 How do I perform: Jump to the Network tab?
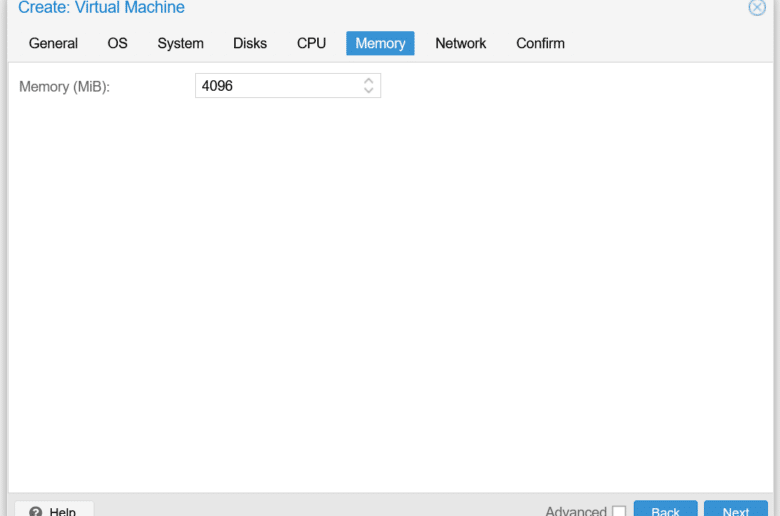click(461, 43)
